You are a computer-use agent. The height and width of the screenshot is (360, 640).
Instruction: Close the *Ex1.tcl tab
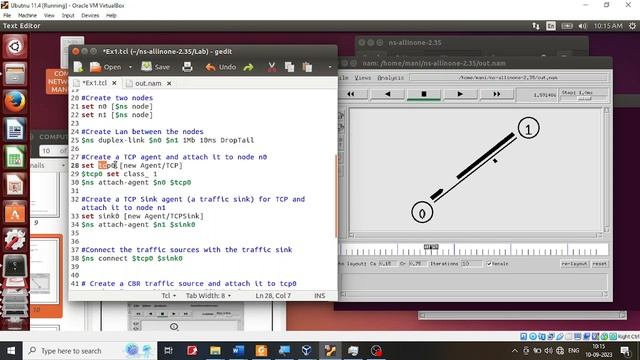pyautogui.click(x=115, y=83)
